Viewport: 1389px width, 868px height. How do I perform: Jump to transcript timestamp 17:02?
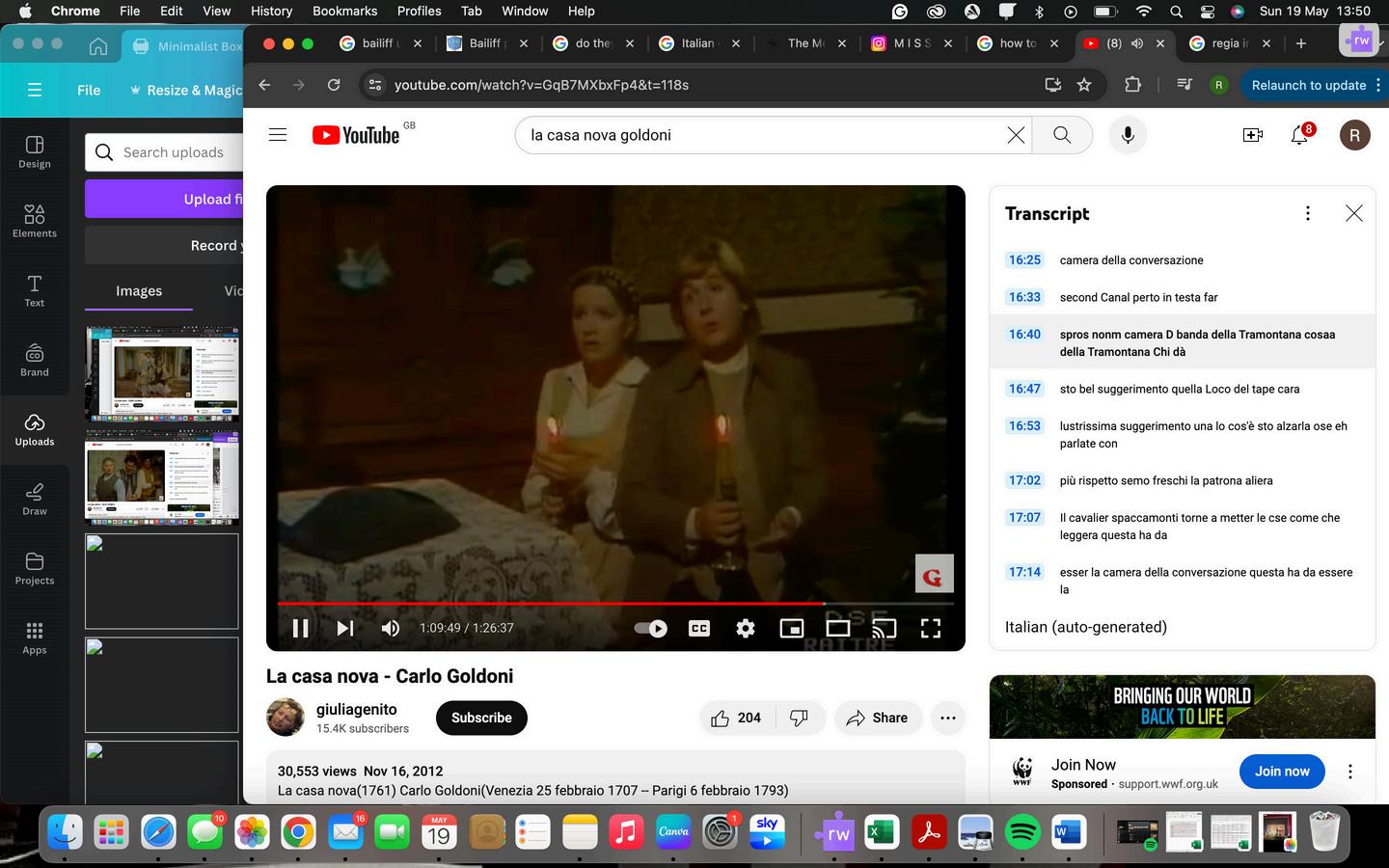coord(1024,480)
